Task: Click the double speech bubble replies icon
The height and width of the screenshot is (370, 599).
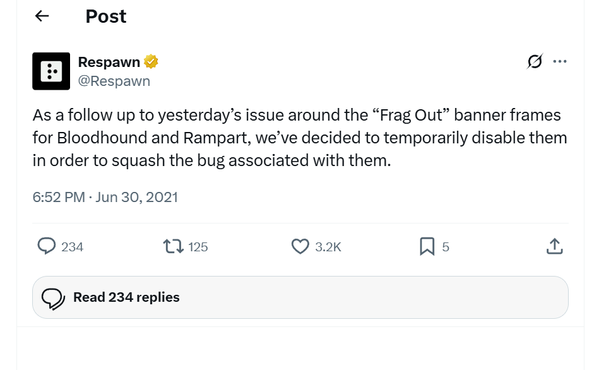Action: [x=53, y=298]
